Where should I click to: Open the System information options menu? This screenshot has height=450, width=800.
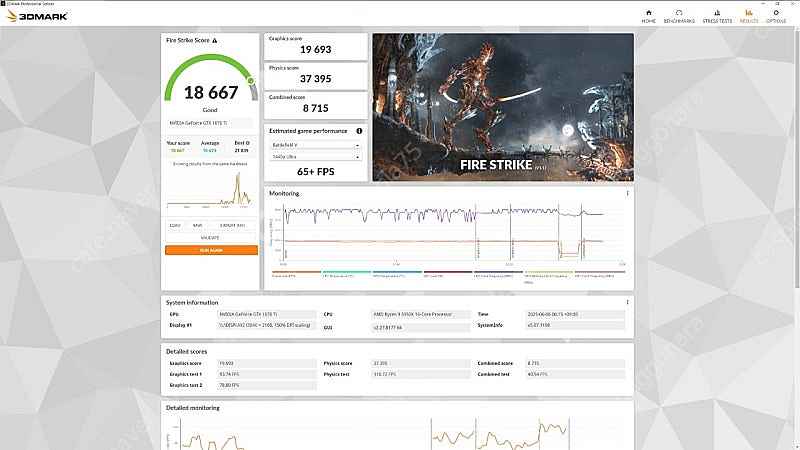pyautogui.click(x=628, y=302)
